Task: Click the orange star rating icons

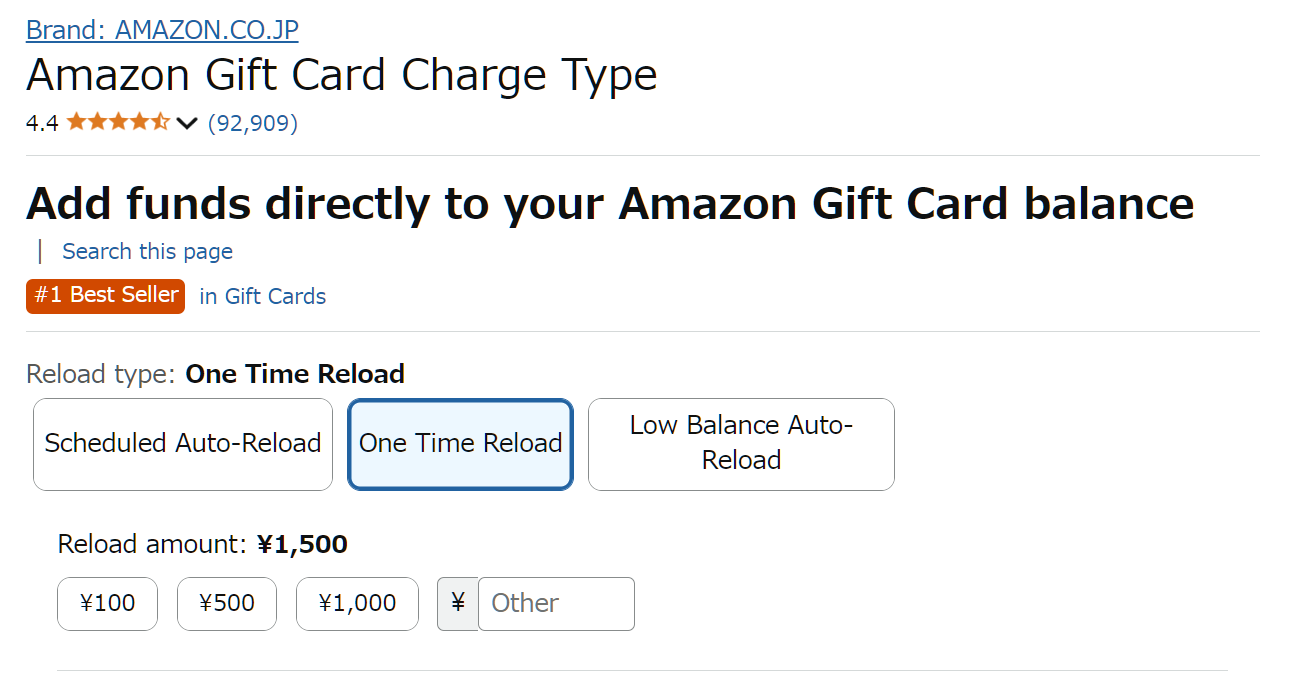Action: [118, 123]
